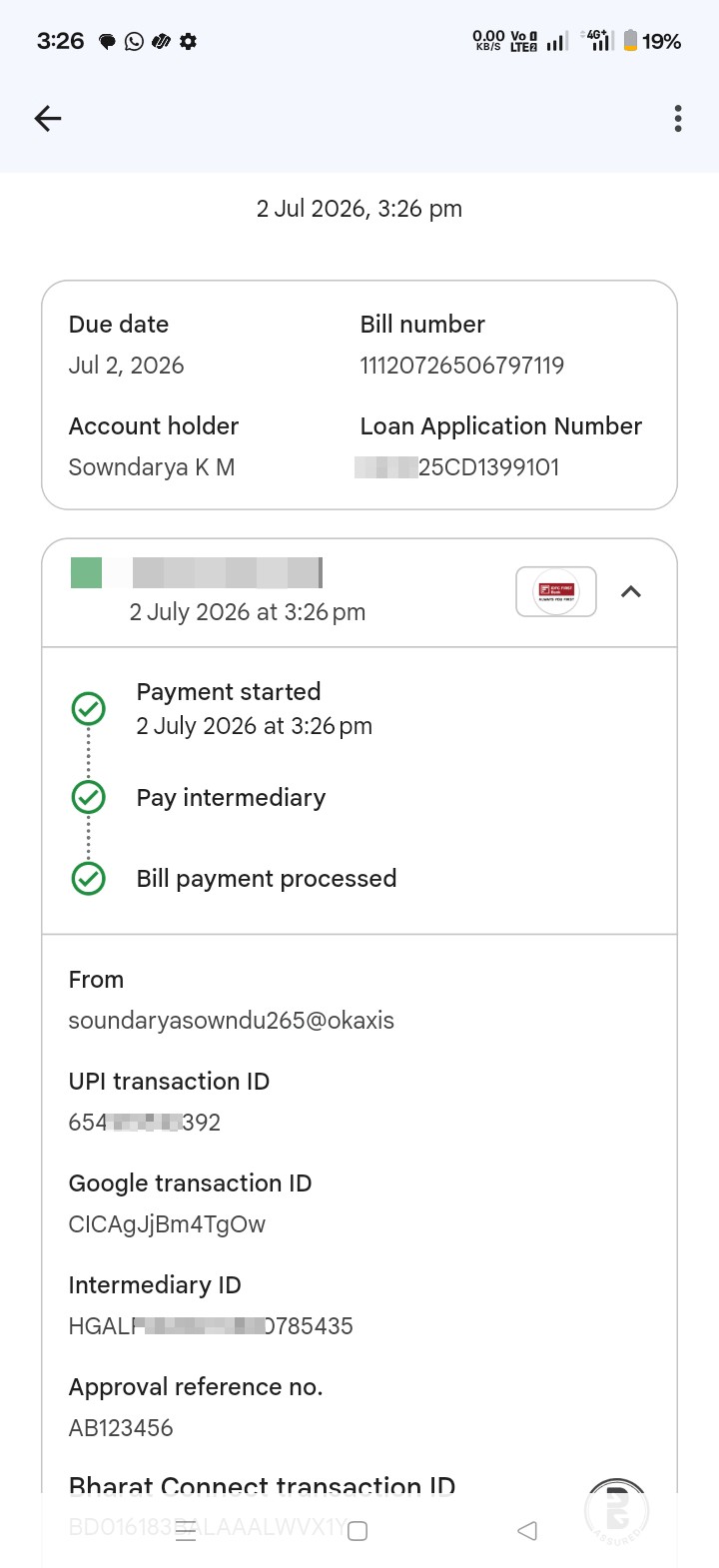Tap the account holder name Sowndarya K M
The width and height of the screenshot is (719, 1568).
pyautogui.click(x=152, y=467)
